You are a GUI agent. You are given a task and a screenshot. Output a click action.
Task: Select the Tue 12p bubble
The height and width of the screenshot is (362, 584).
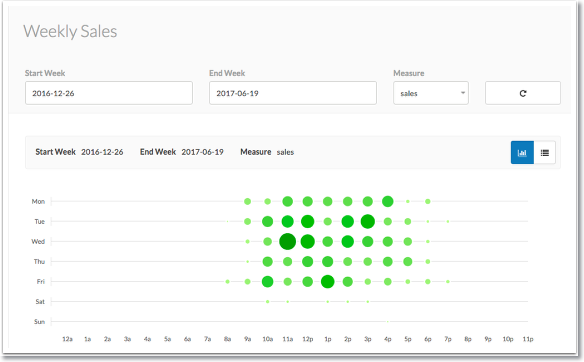308,221
